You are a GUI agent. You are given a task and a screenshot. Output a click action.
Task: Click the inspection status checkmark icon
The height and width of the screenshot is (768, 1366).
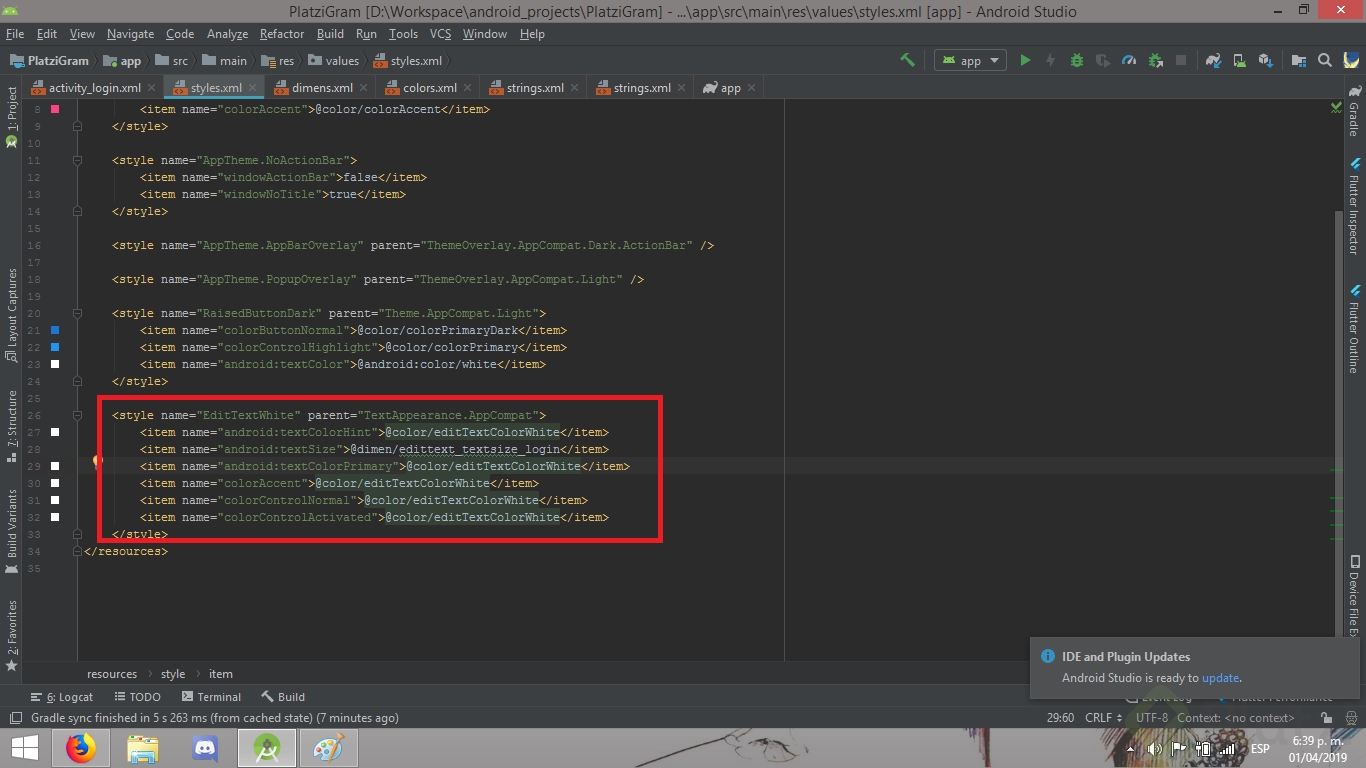(x=1336, y=107)
